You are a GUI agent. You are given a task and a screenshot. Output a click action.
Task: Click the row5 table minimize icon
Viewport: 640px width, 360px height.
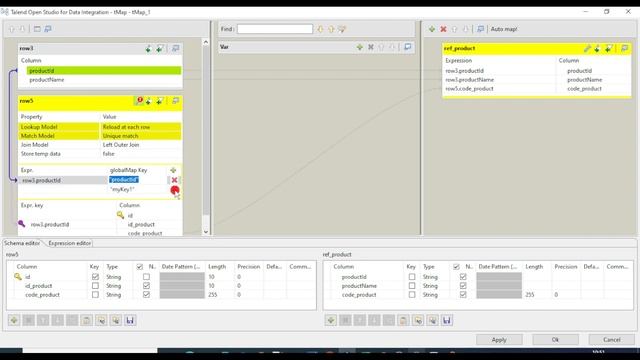point(176,101)
